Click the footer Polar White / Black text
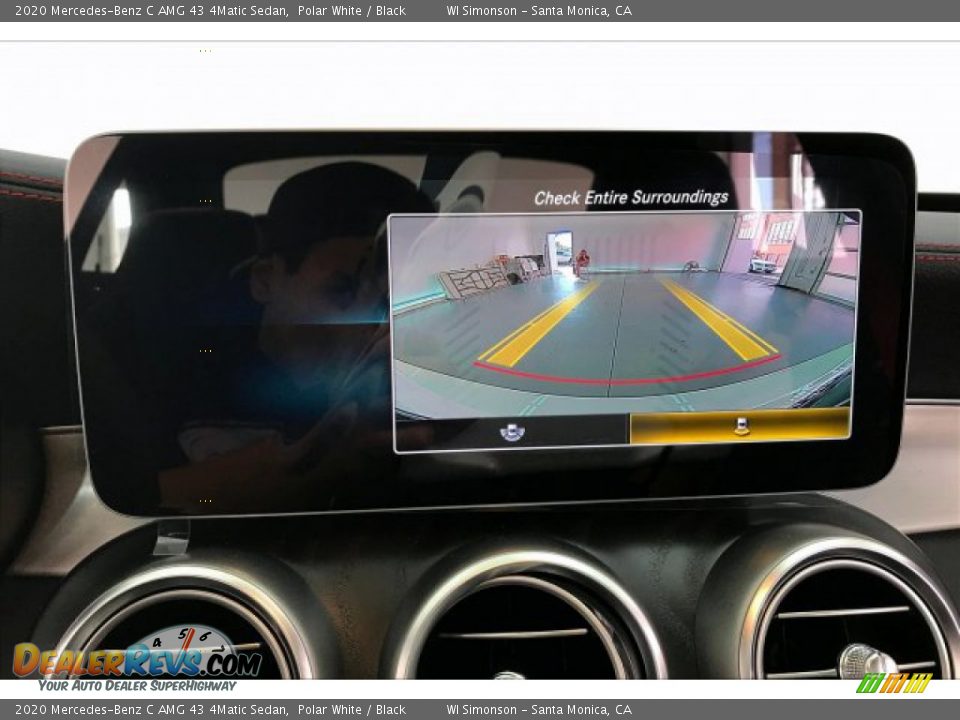Image resolution: width=960 pixels, height=720 pixels. [x=351, y=710]
